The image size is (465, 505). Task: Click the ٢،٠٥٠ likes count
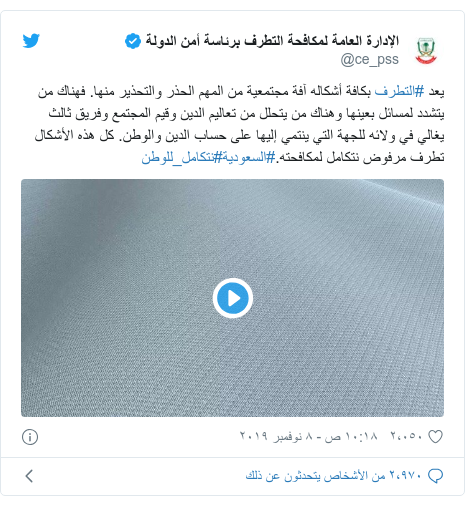tap(407, 436)
